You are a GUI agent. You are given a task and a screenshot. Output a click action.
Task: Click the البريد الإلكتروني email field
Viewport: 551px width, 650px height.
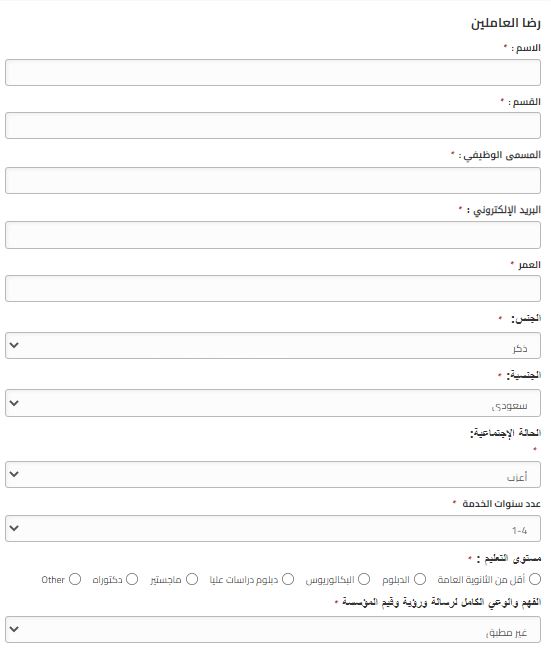[x=273, y=235]
